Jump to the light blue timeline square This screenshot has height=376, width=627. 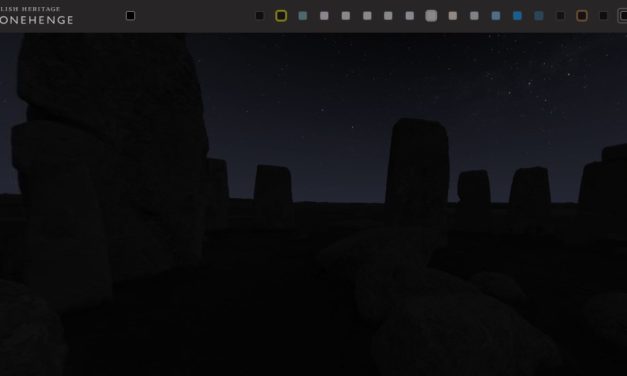pos(496,16)
